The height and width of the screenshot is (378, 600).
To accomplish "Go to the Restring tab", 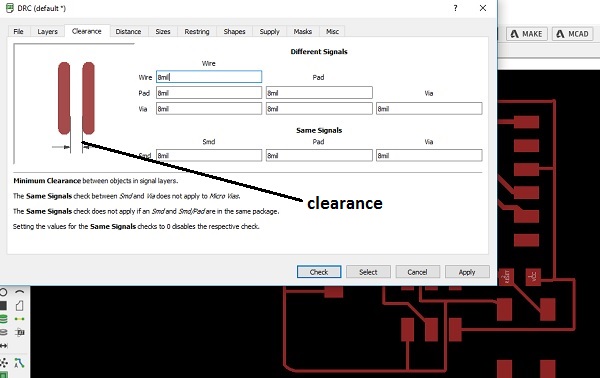I will coord(197,31).
